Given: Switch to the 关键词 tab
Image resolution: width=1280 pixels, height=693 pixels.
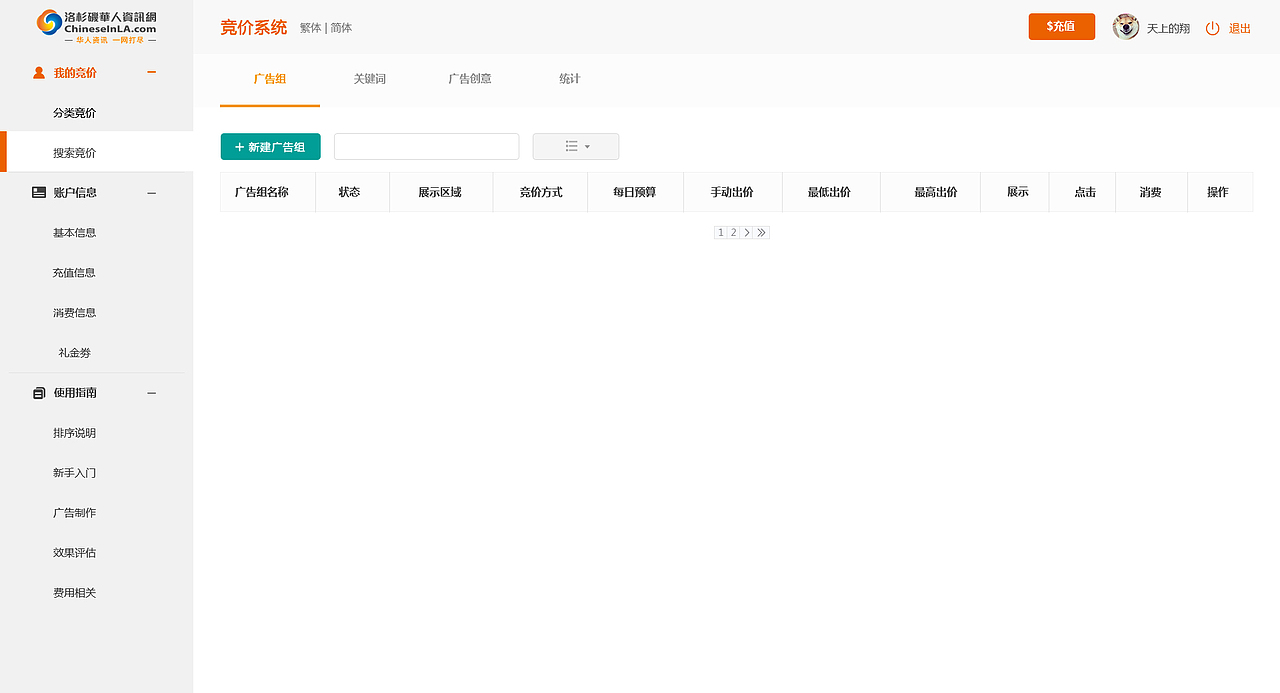Looking at the screenshot, I should click(x=369, y=78).
